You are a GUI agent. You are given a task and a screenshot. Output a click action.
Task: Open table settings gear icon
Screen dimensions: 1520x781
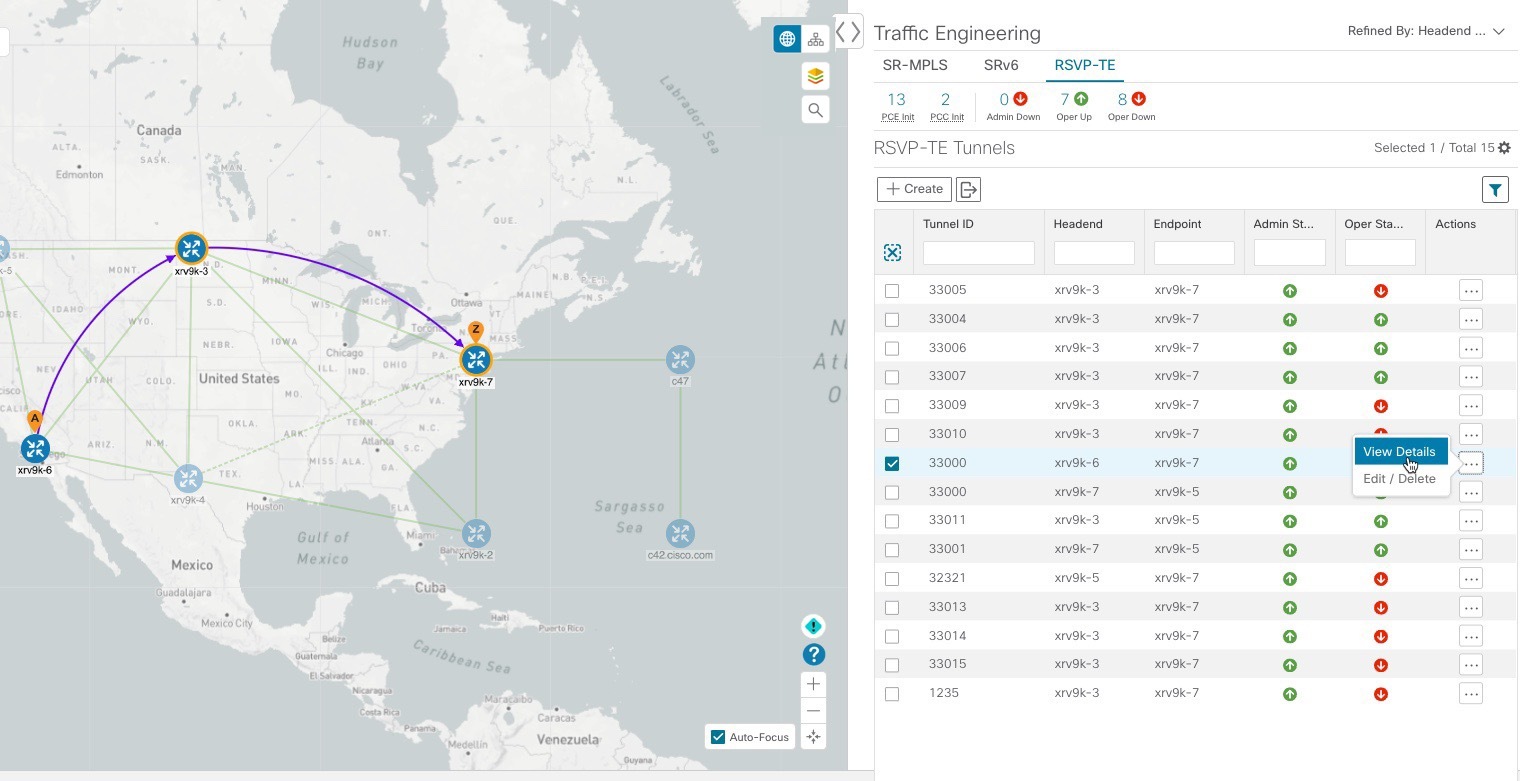(x=1504, y=148)
